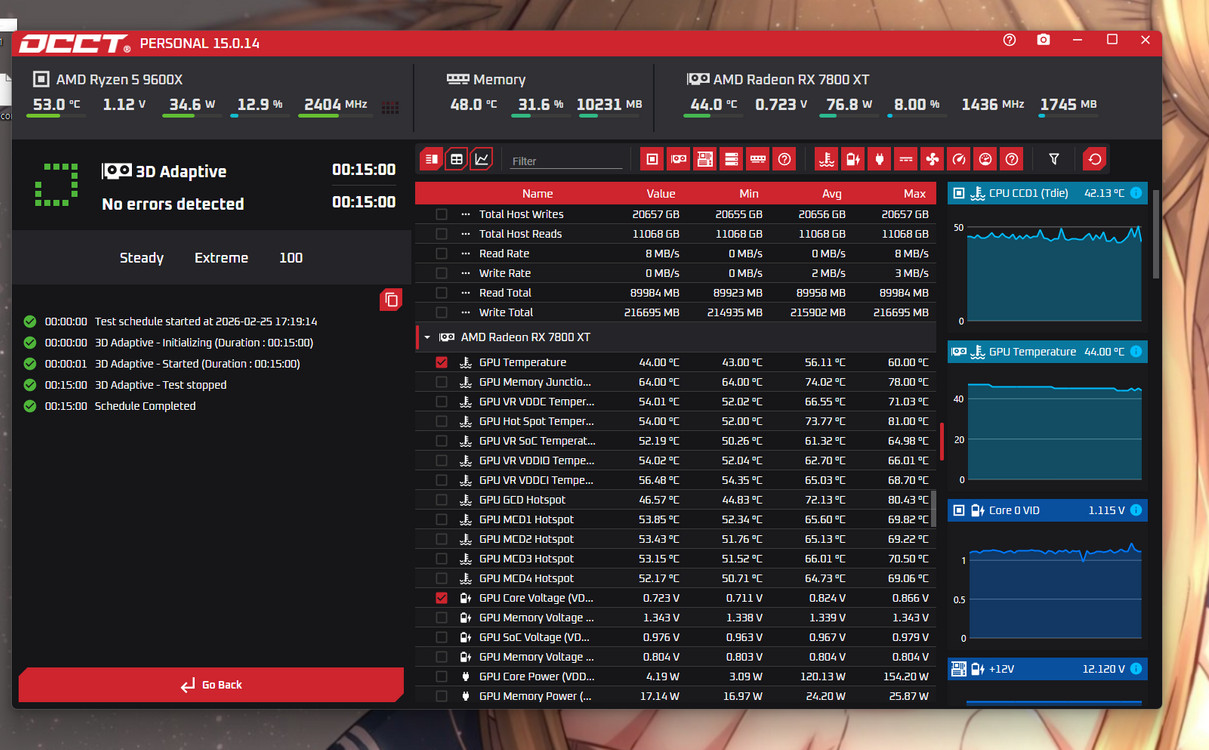Click the fan sensor filter icon
The width and height of the screenshot is (1209, 750).
[x=932, y=159]
